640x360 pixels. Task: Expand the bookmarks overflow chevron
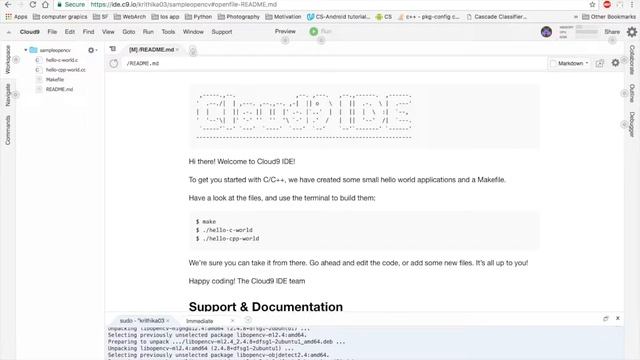(576, 17)
